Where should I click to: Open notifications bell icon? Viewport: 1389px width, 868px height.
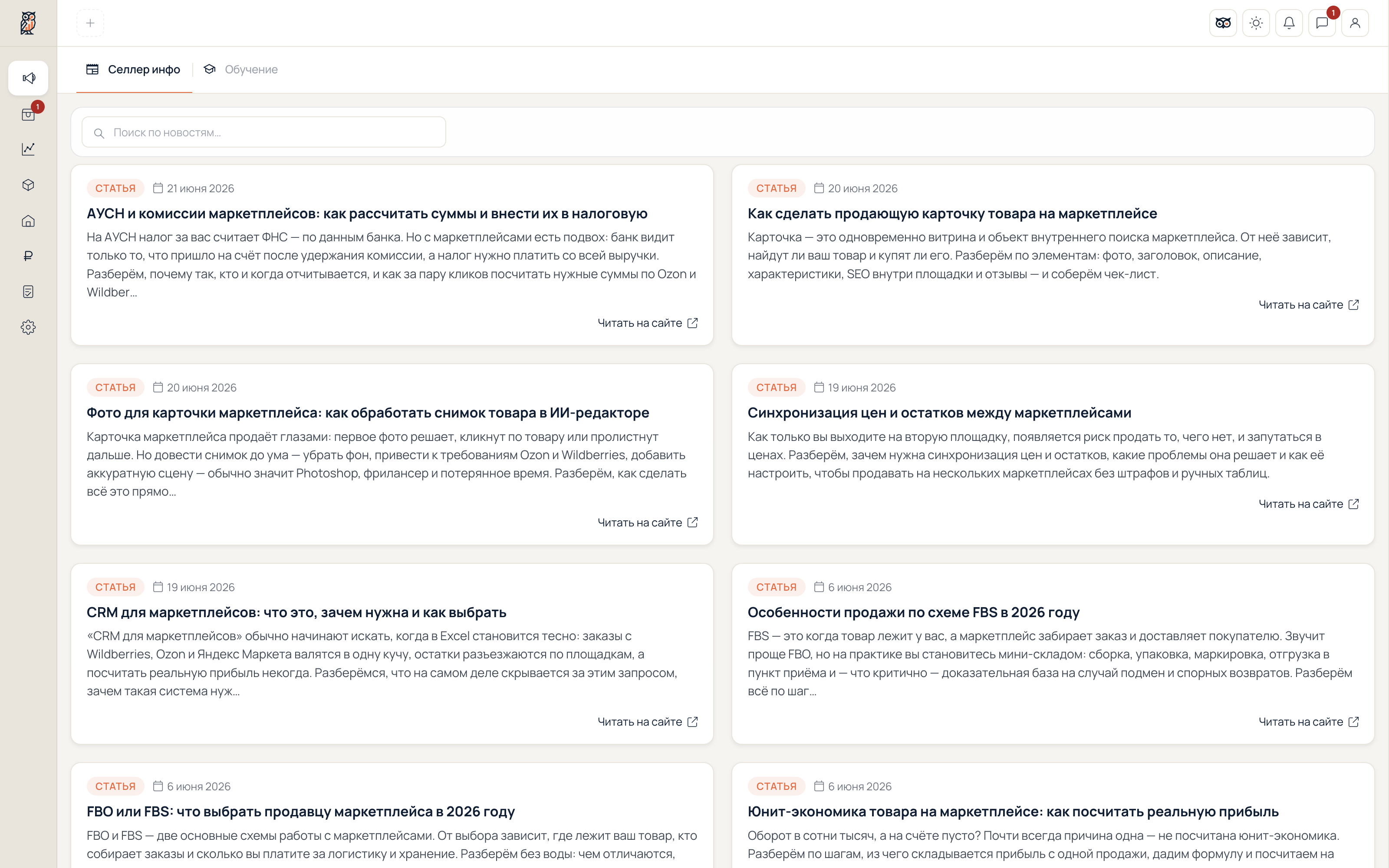(1289, 23)
